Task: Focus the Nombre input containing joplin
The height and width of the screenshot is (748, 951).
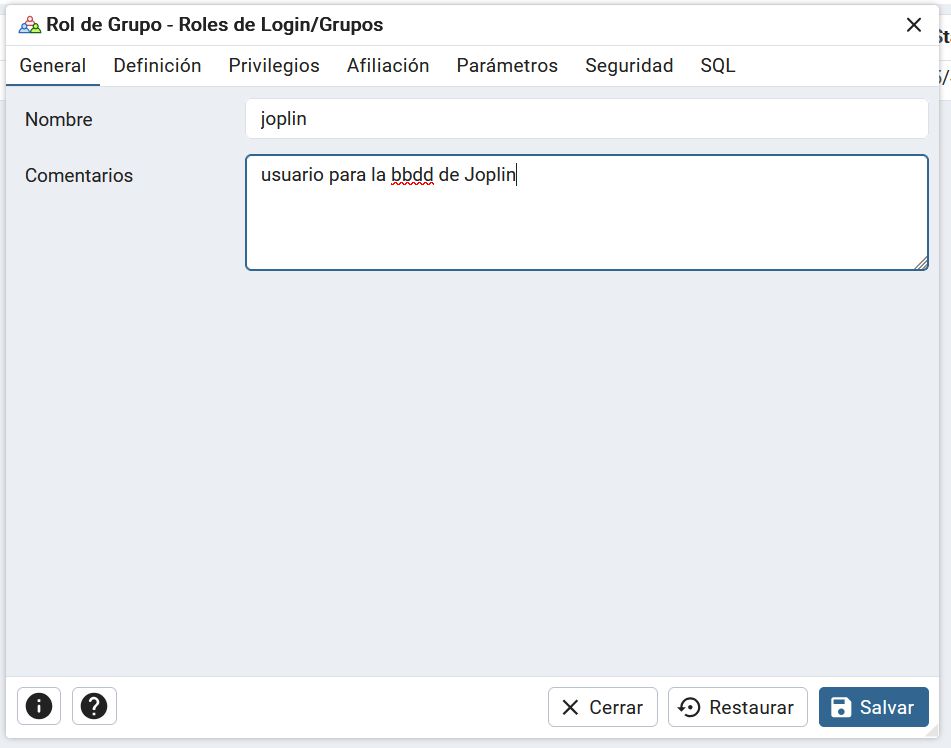Action: tap(586, 119)
